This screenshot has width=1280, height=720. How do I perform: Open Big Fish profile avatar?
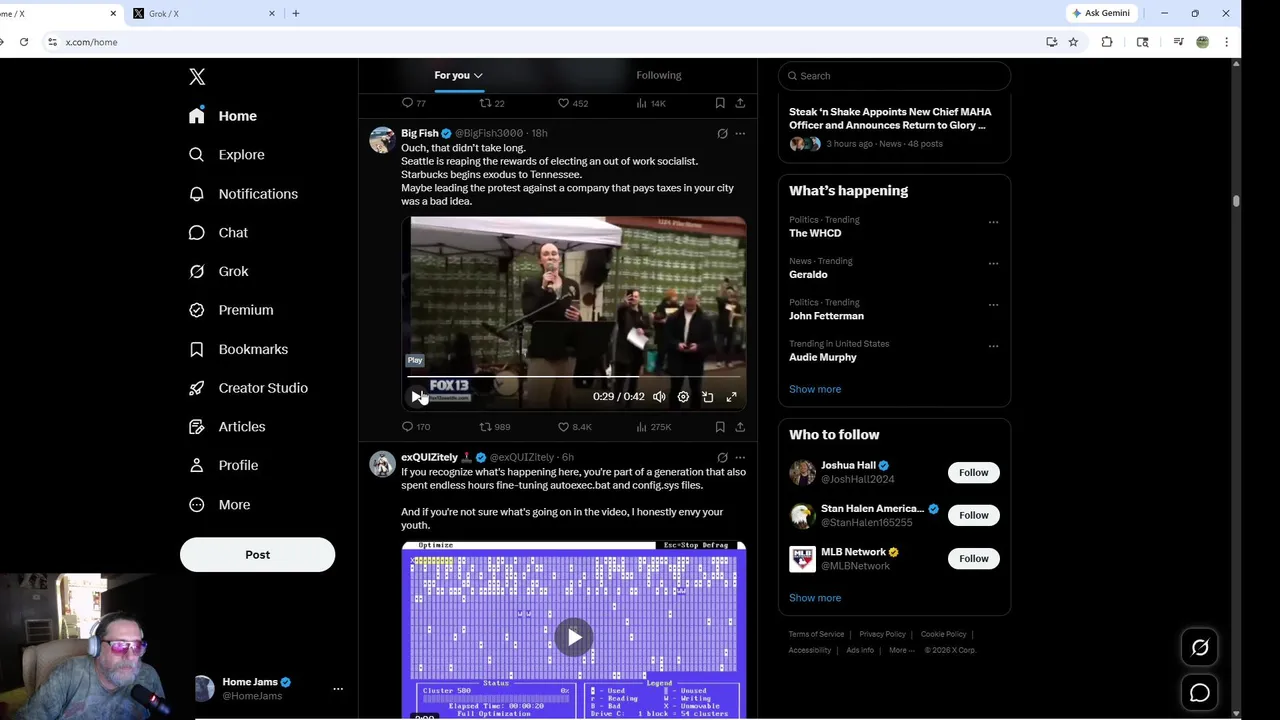click(382, 140)
